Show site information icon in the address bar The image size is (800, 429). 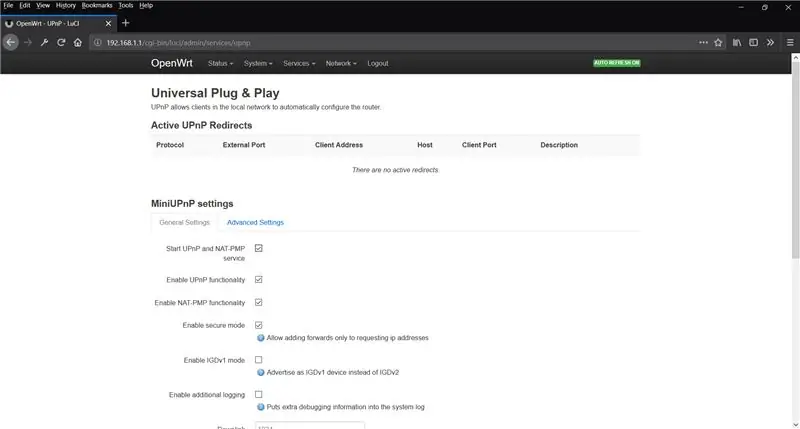(97, 43)
